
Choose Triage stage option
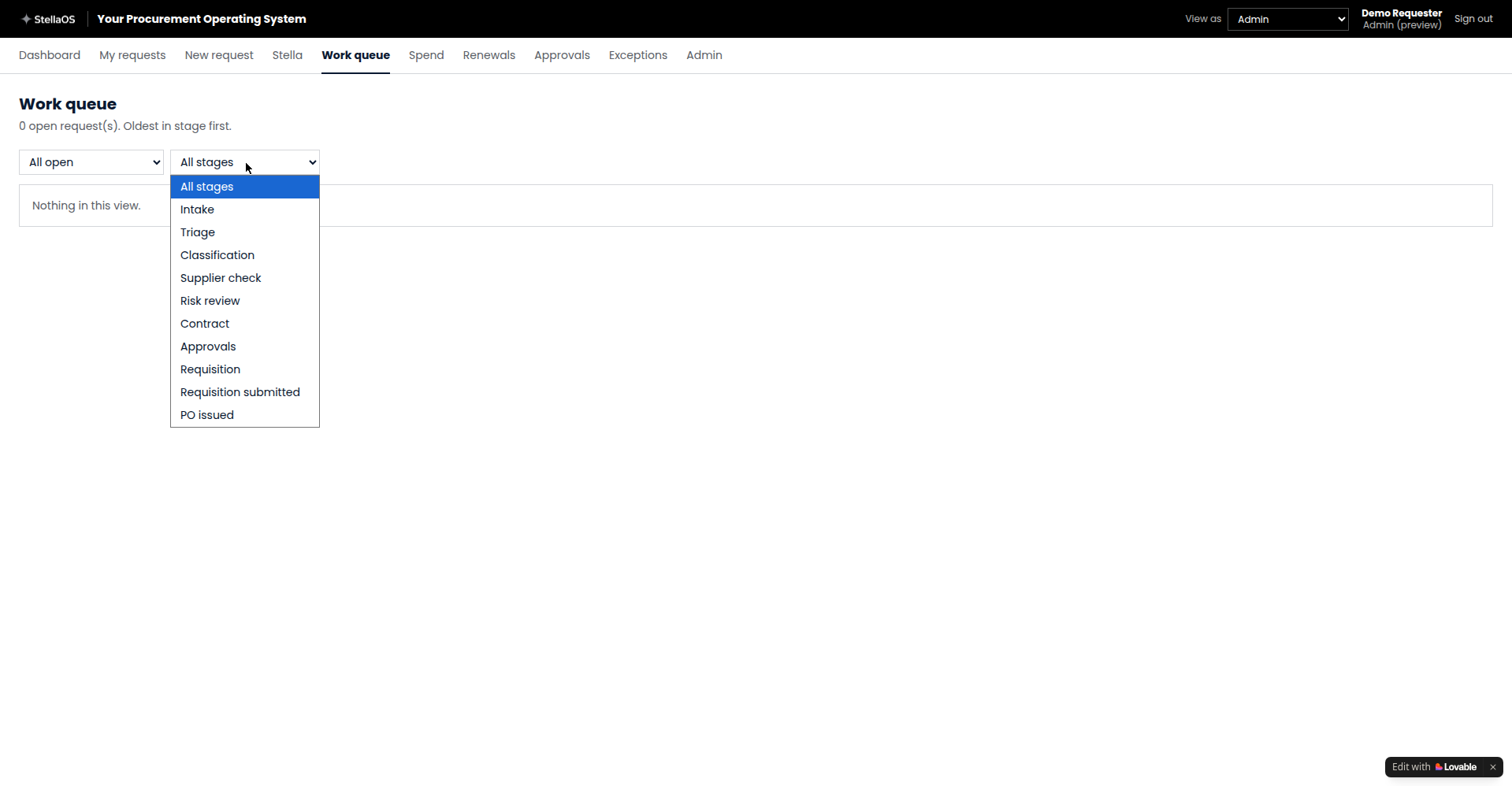click(245, 232)
